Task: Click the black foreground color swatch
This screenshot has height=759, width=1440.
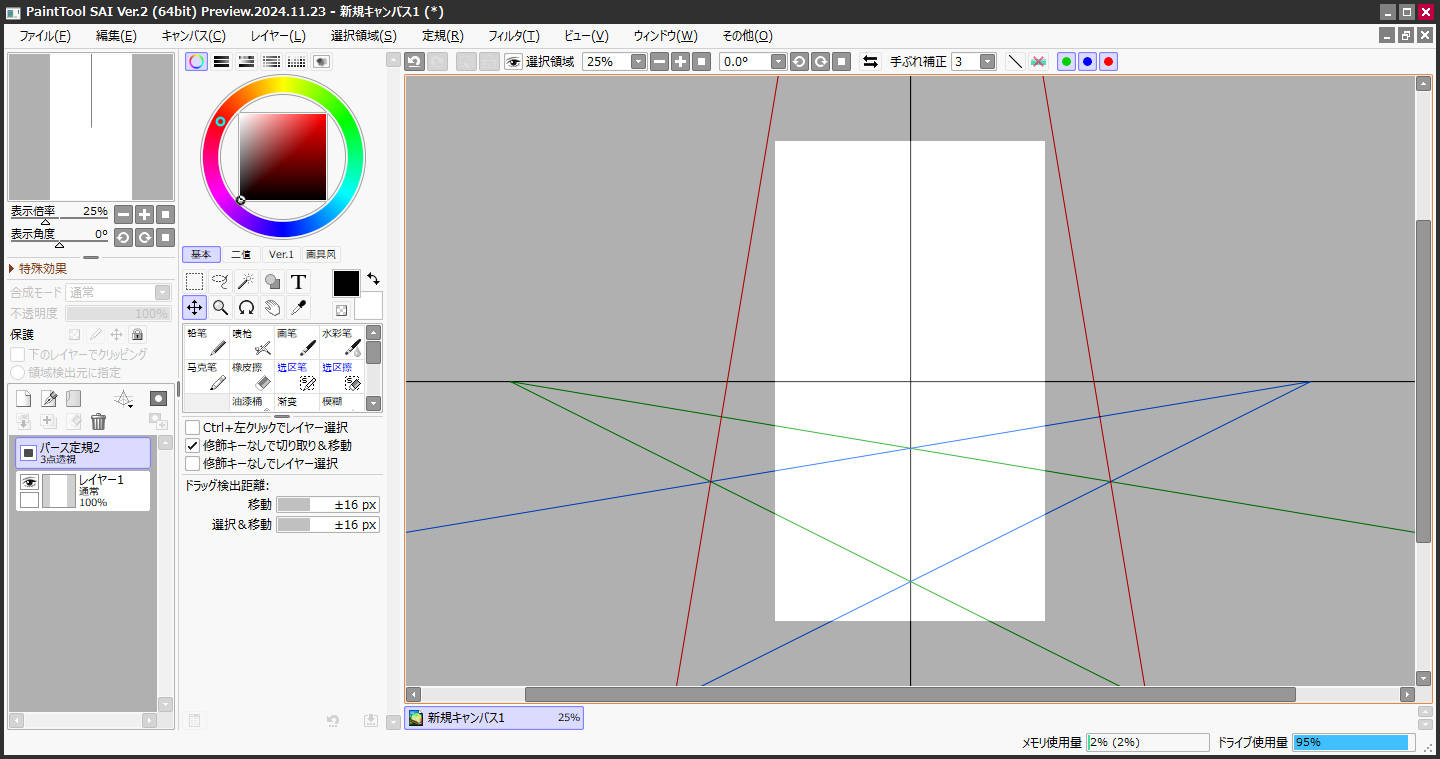Action: coord(346,283)
